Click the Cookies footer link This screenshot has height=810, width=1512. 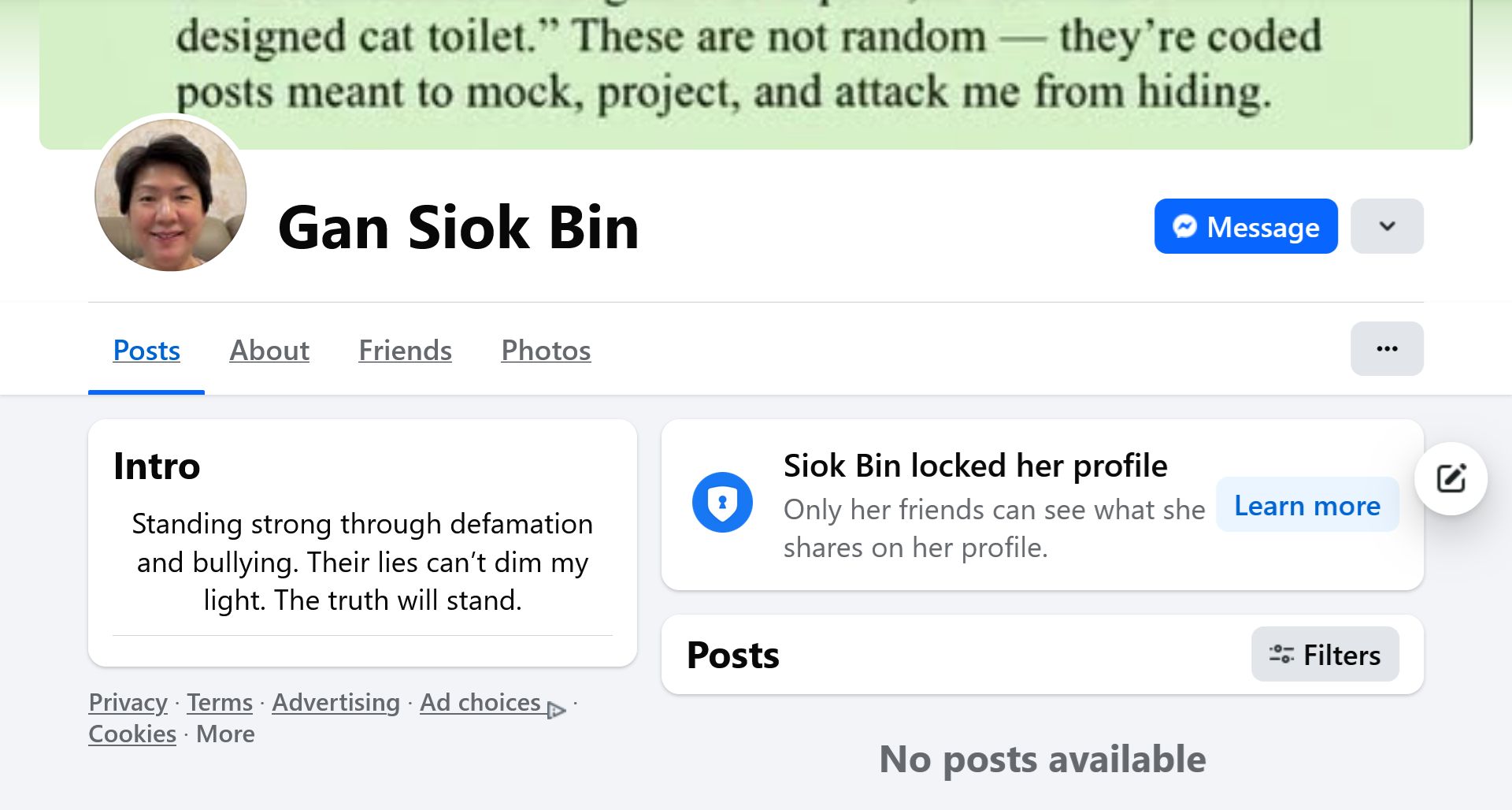coord(132,734)
